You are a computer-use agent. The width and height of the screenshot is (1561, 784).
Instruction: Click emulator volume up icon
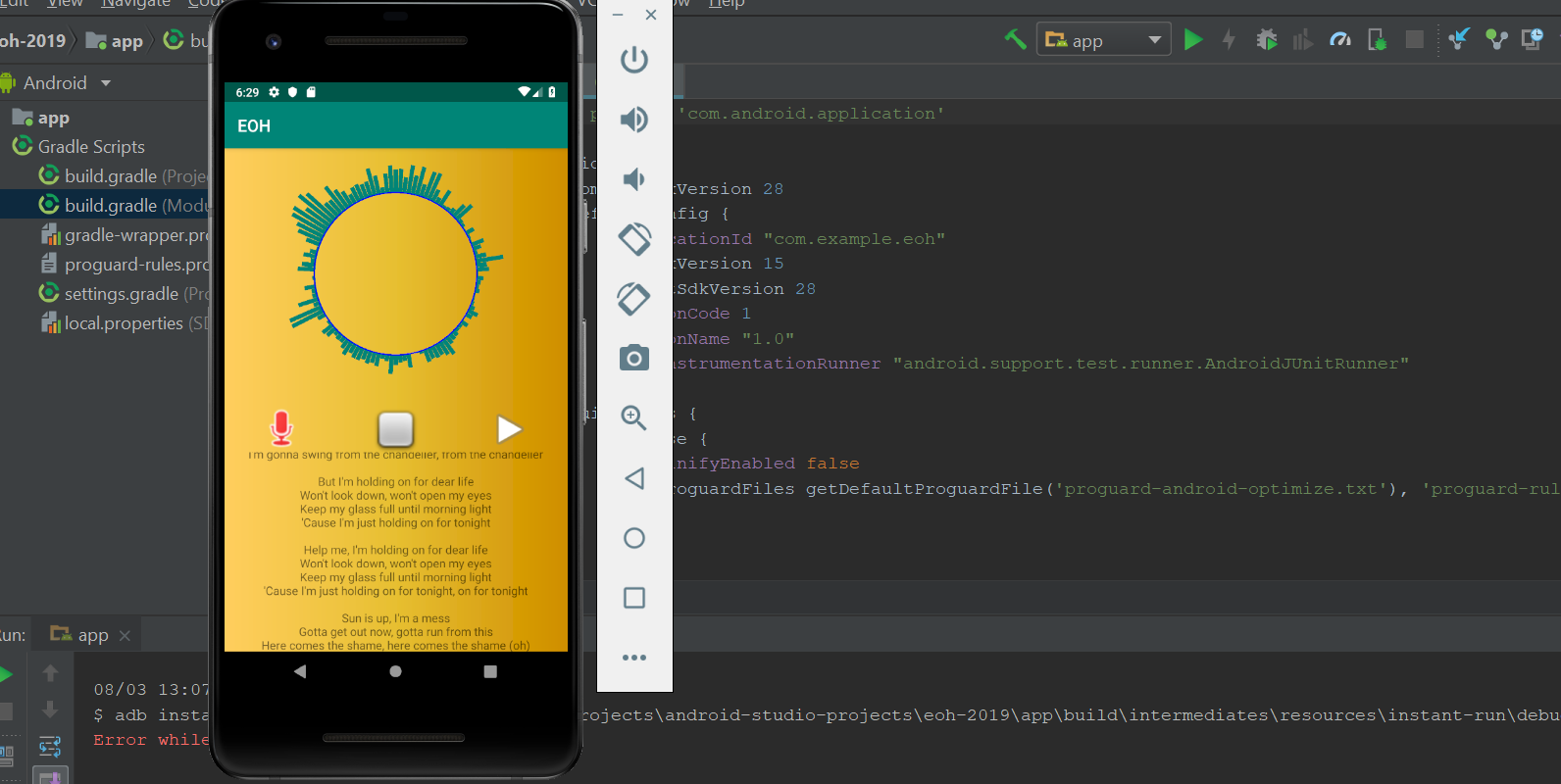click(634, 120)
